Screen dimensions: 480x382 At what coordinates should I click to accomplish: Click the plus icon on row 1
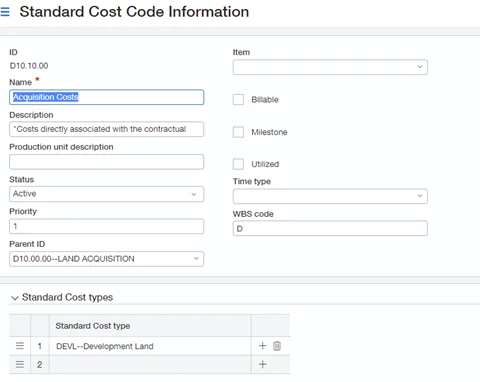coord(263,346)
